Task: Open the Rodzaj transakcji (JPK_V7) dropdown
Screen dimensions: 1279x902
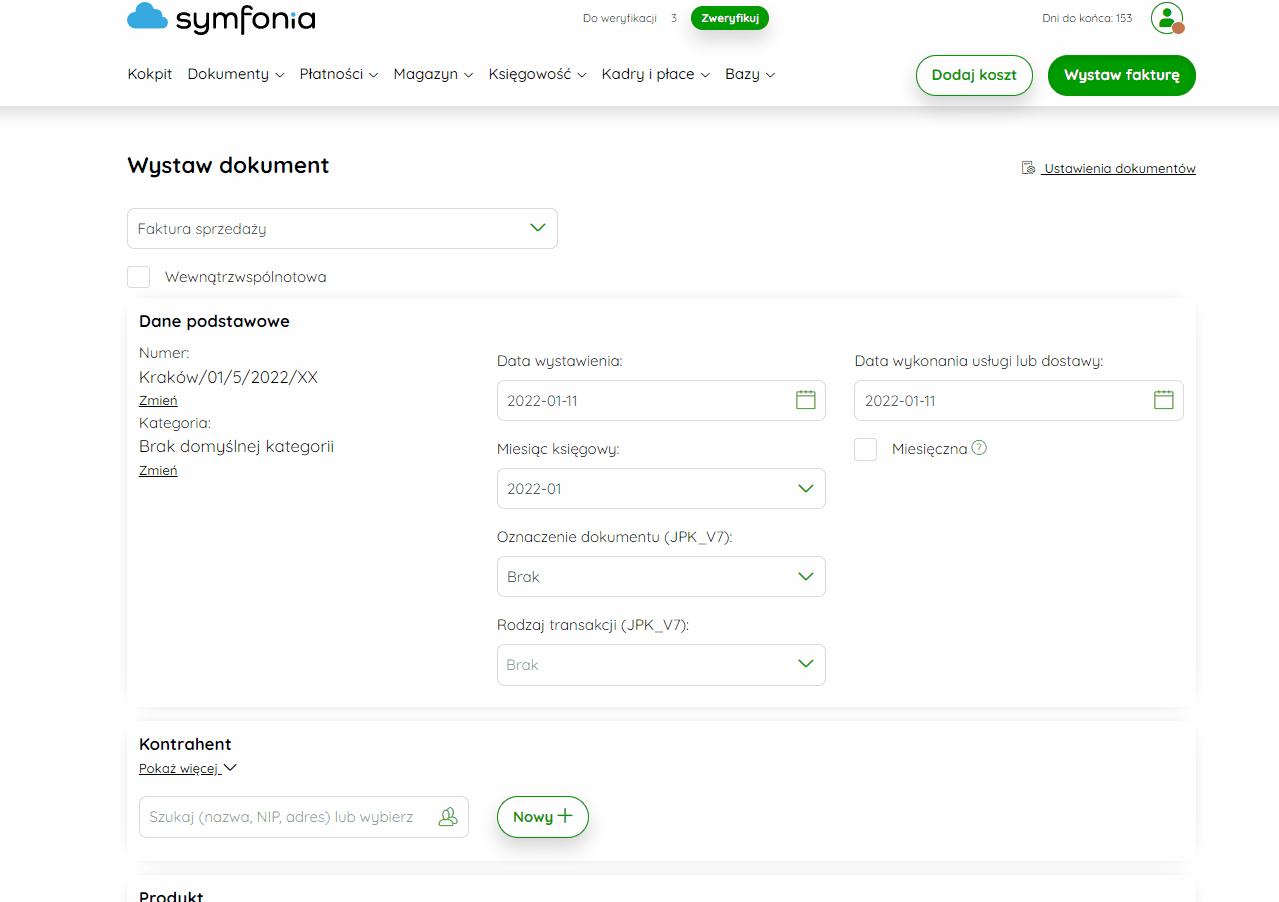Action: pyautogui.click(x=661, y=664)
